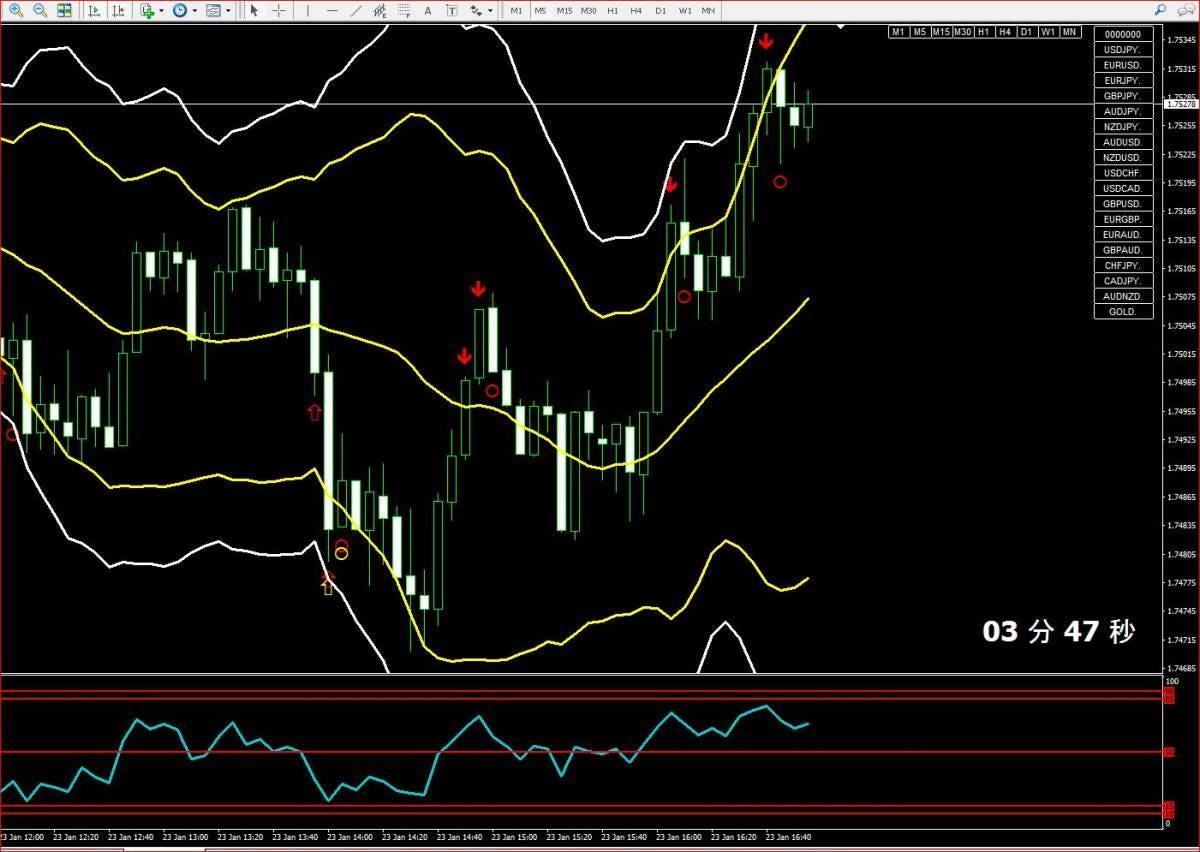
Task: Expand the Templates dropdown arrow
Action: click(228, 10)
